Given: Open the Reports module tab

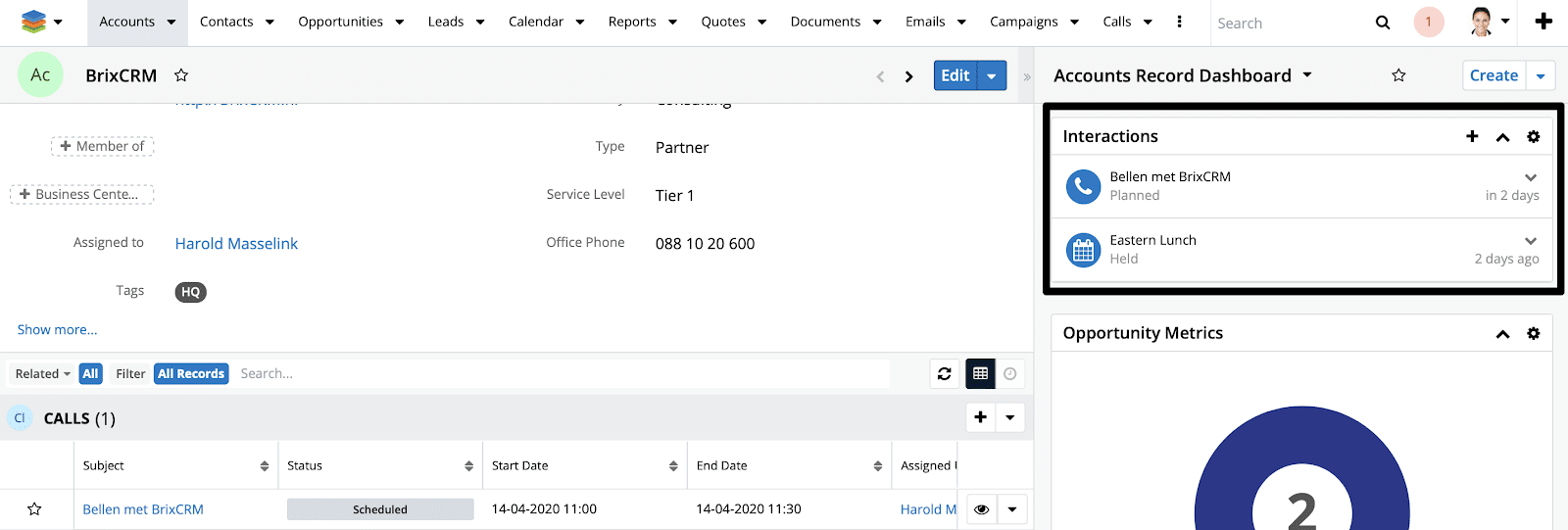Looking at the screenshot, I should tap(632, 22).
